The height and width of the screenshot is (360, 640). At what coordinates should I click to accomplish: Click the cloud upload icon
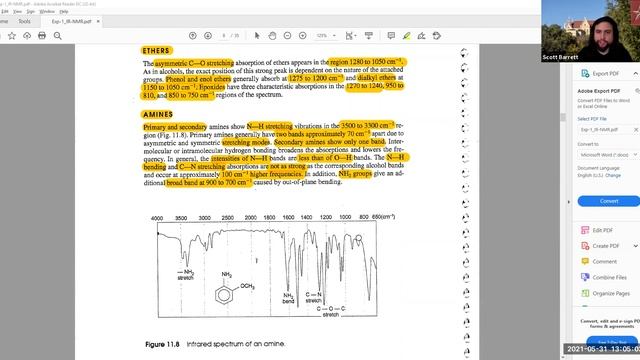click(x=27, y=36)
